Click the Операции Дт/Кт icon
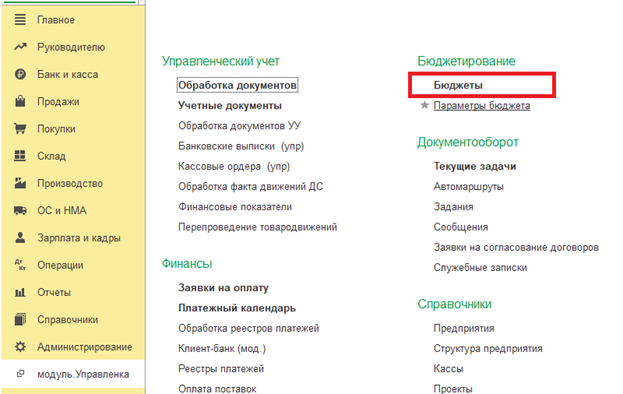The height and width of the screenshot is (394, 623). (20, 265)
